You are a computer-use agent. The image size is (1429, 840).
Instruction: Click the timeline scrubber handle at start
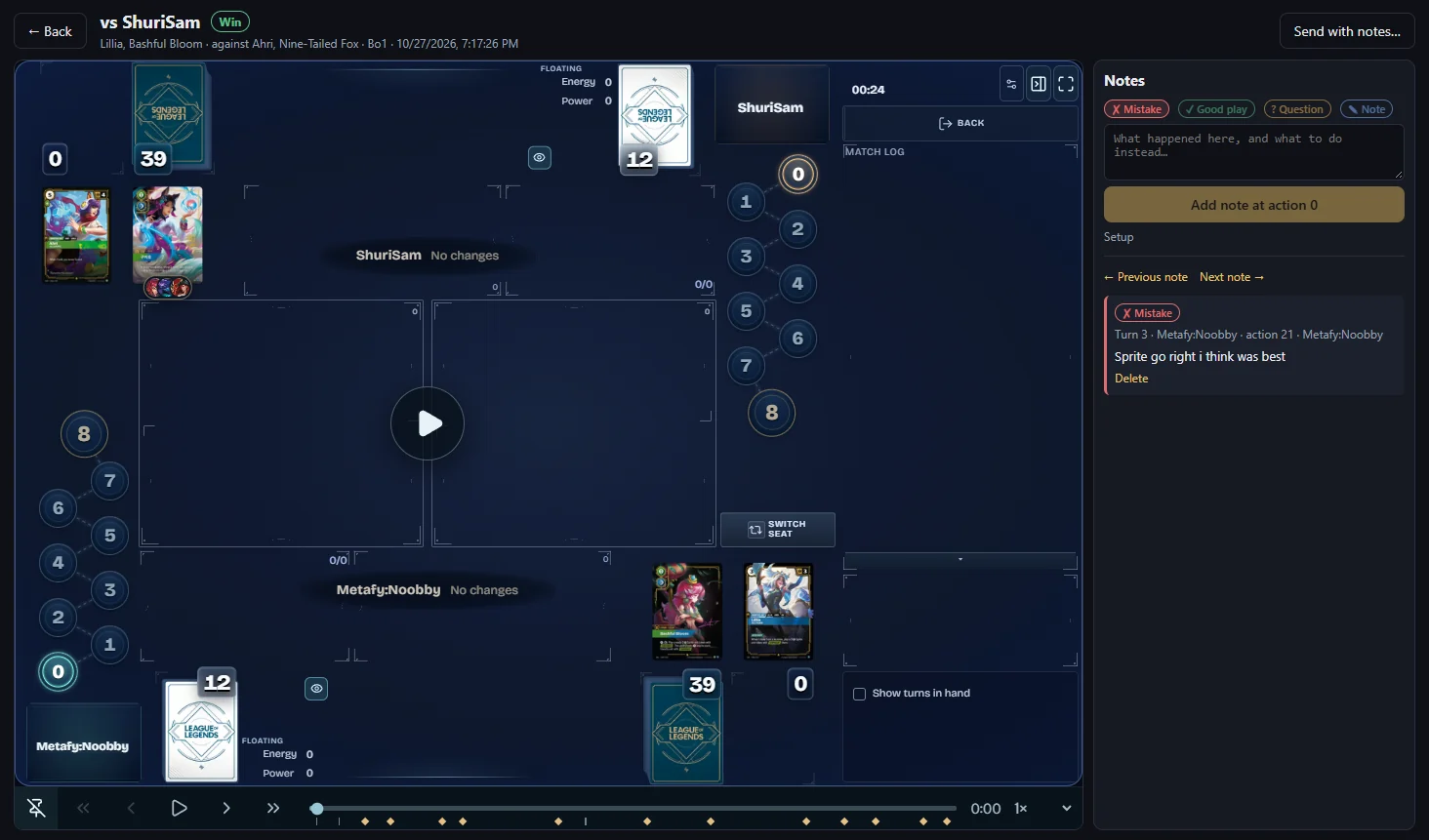[x=316, y=809]
